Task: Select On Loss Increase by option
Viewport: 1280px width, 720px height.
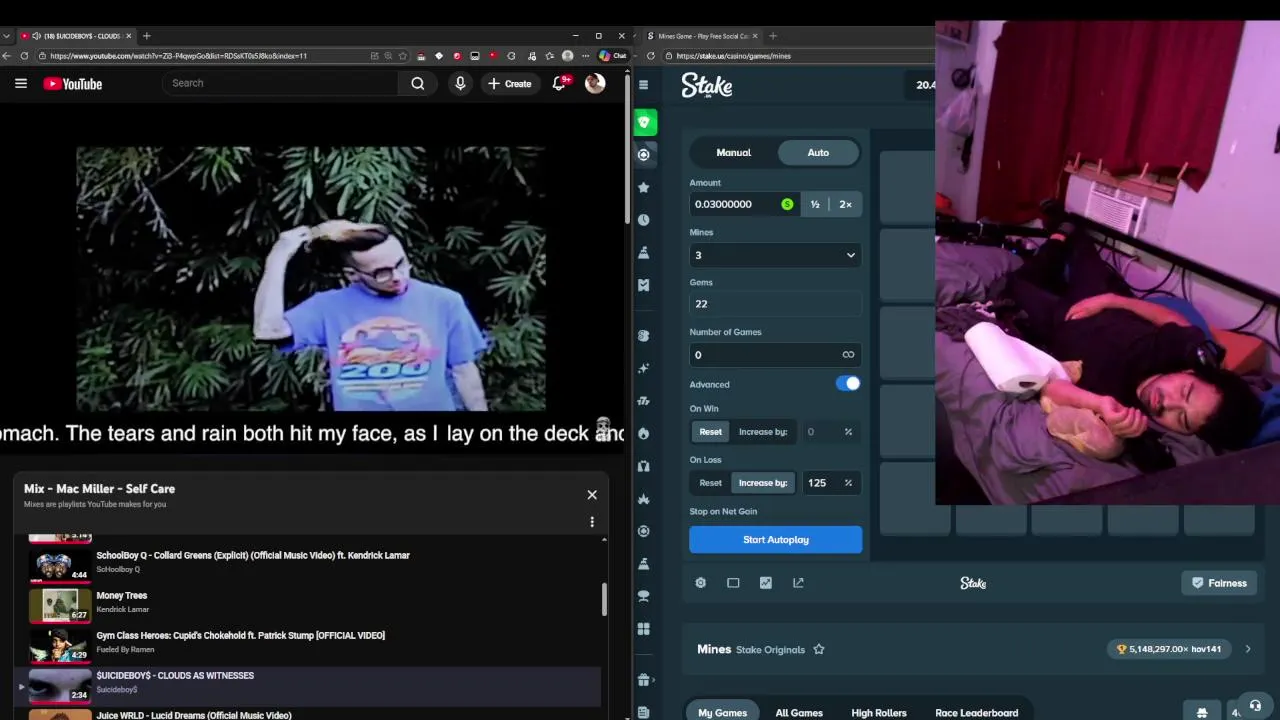Action: pos(763,483)
